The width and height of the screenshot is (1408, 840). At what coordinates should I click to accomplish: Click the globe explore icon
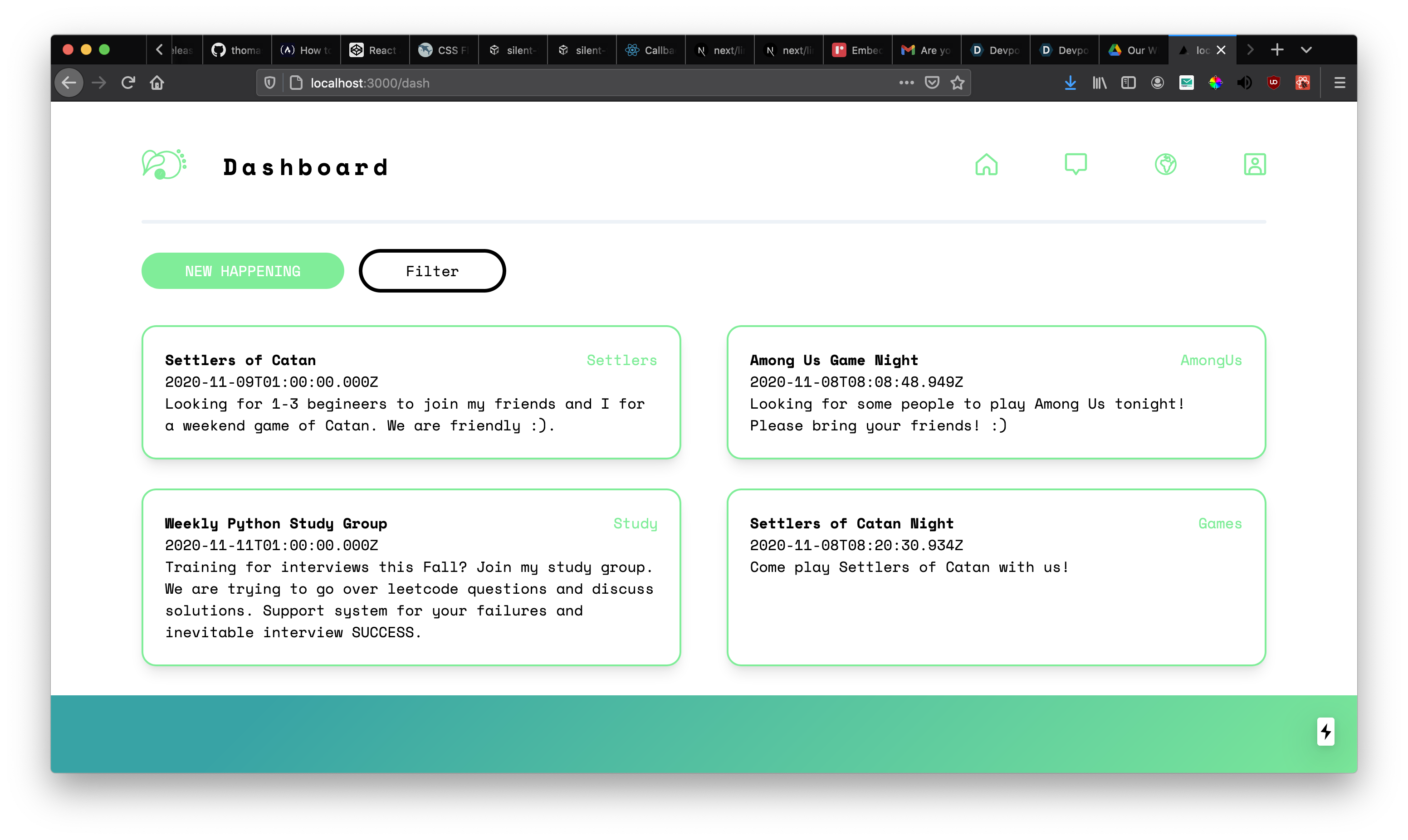click(1165, 164)
